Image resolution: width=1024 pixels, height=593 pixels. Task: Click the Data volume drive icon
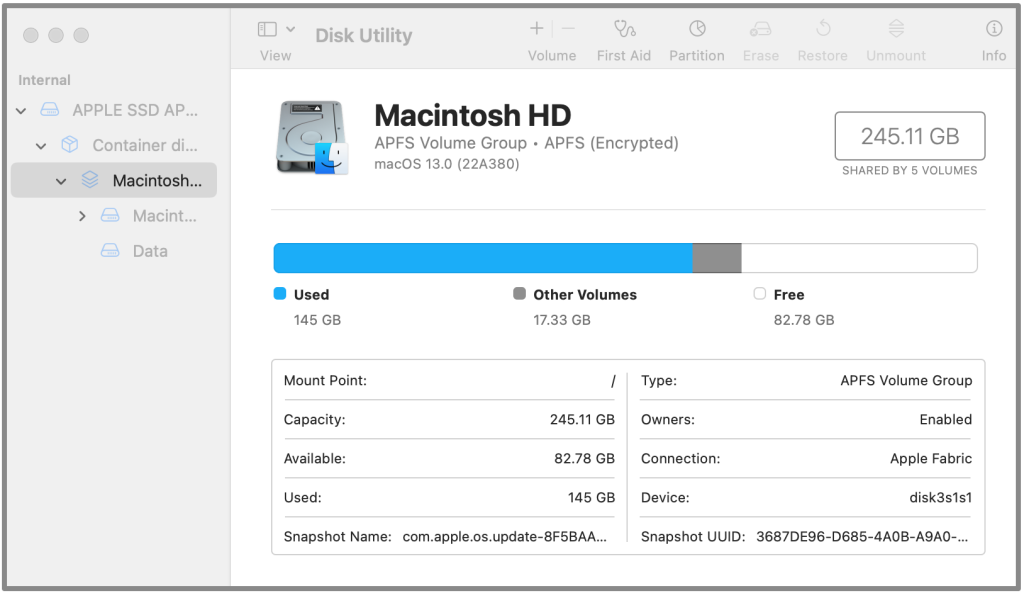(110, 250)
